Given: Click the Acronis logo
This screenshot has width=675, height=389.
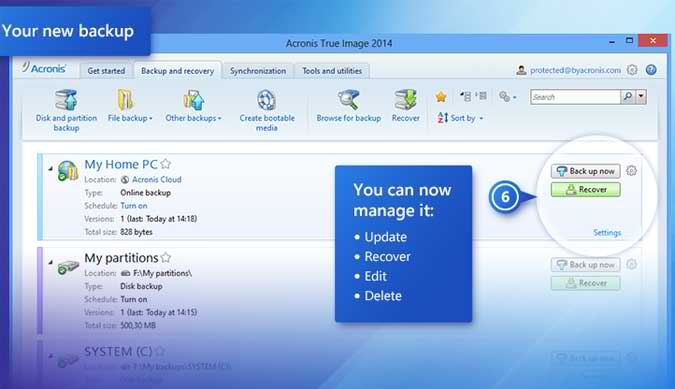Looking at the screenshot, I should (44, 68).
